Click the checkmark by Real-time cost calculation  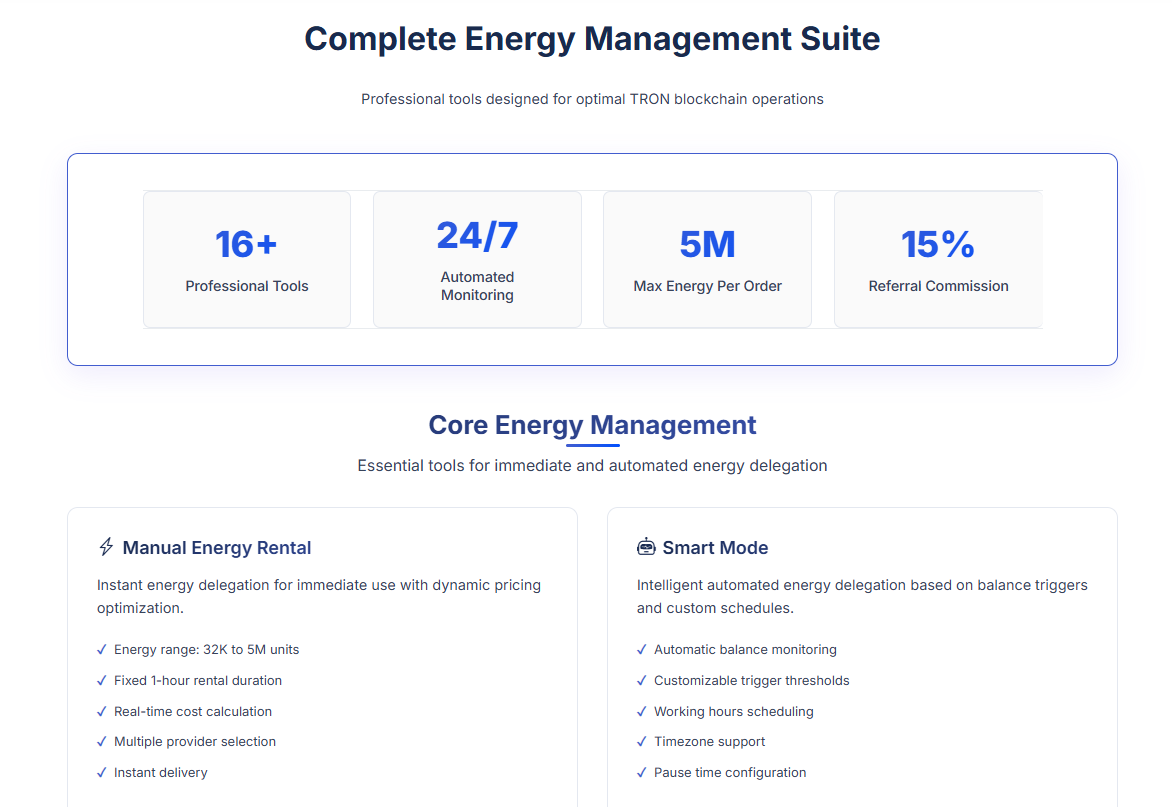[102, 712]
